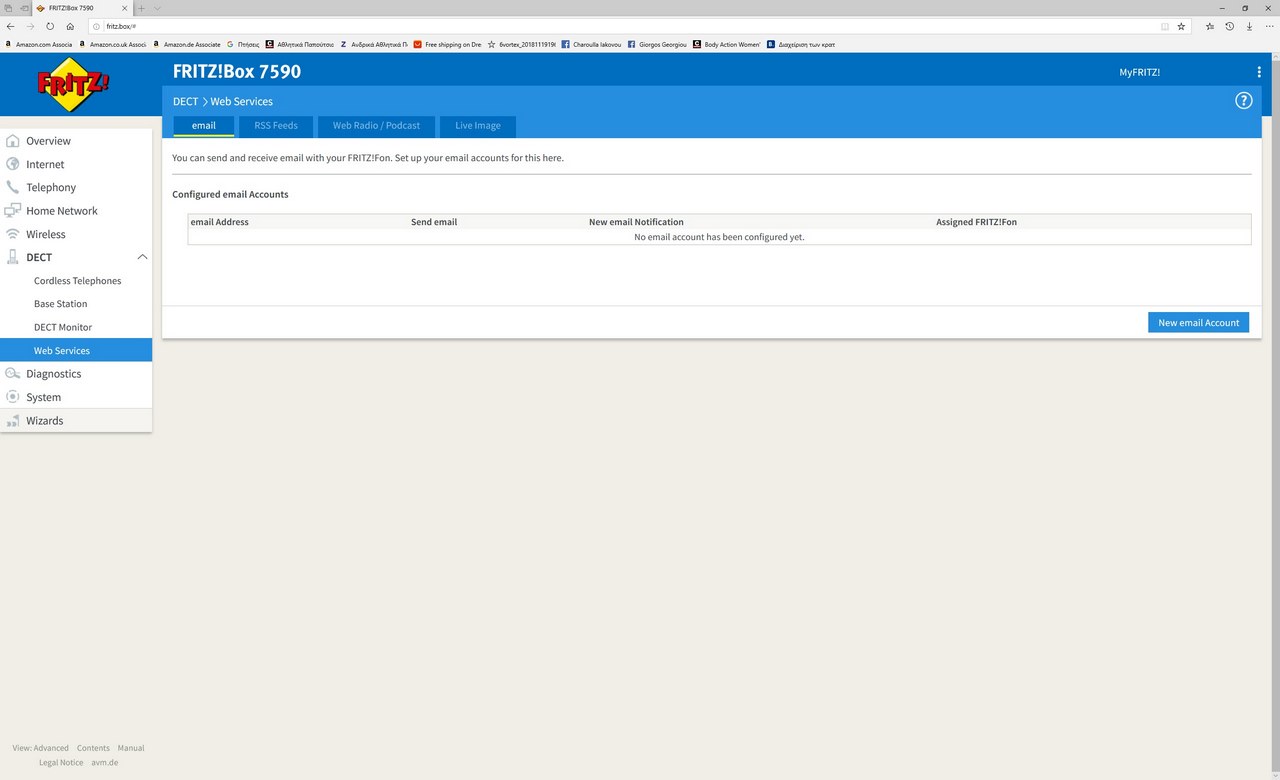Viewport: 1280px width, 780px height.
Task: Click the browser forward arrow
Action: point(30,26)
